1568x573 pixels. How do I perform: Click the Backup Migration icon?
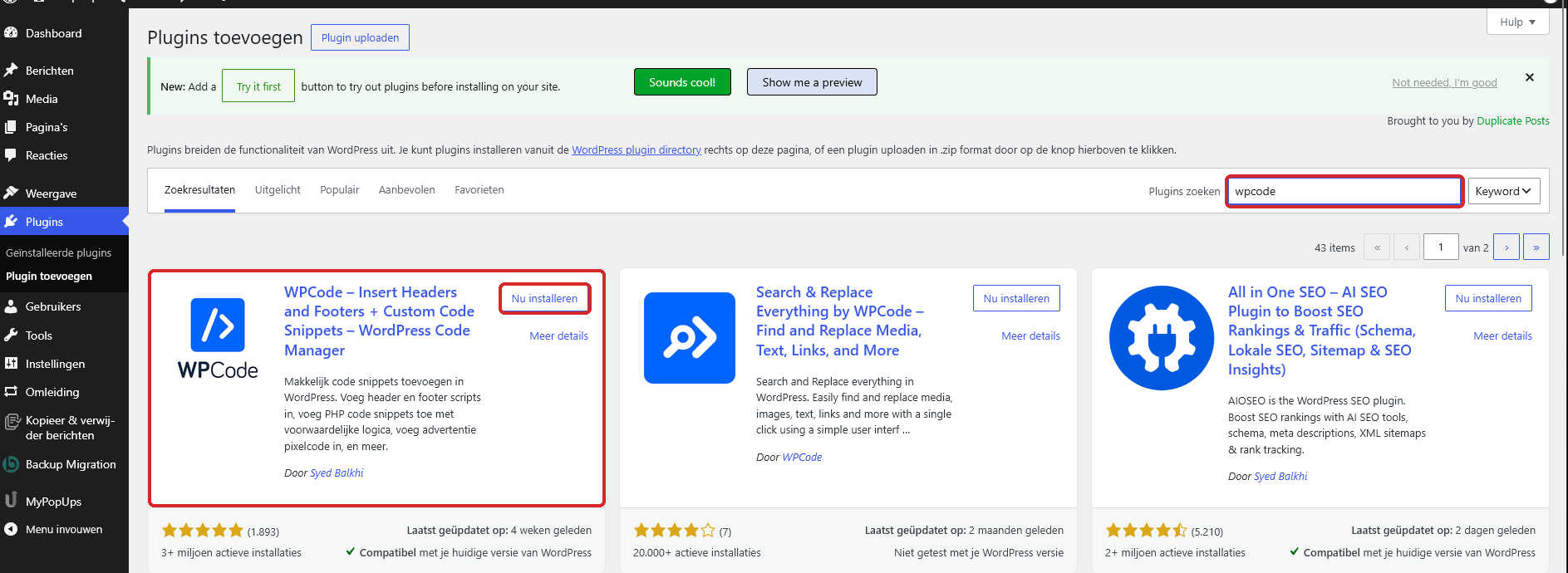click(11, 464)
